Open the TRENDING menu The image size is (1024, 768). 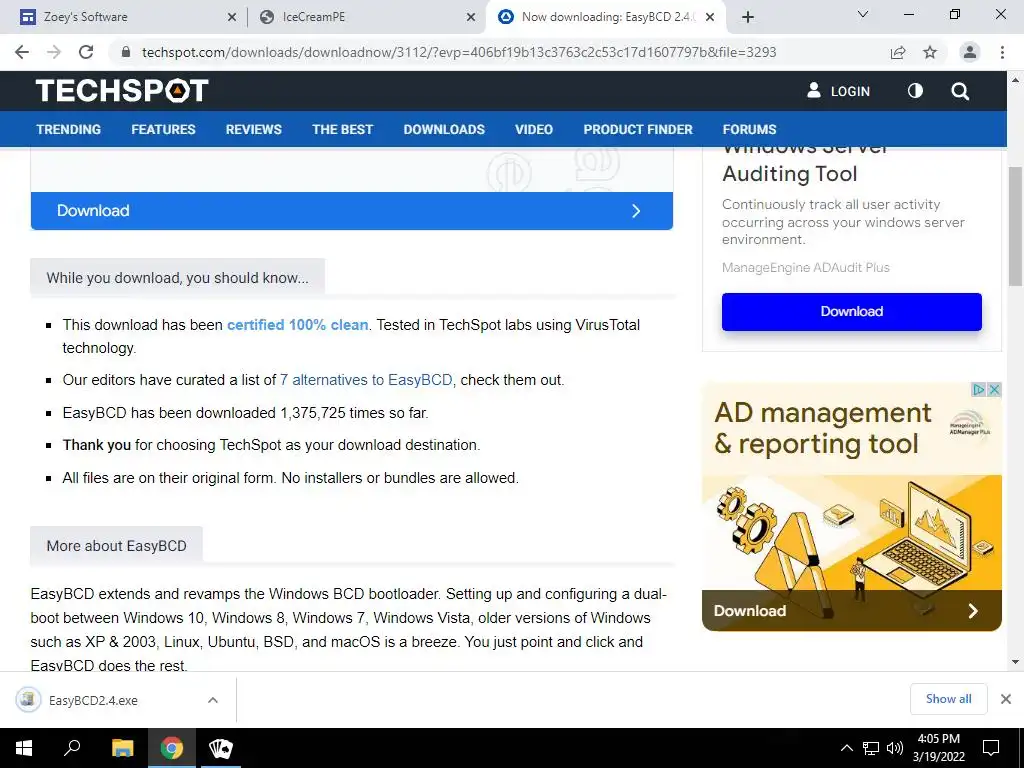pos(69,129)
